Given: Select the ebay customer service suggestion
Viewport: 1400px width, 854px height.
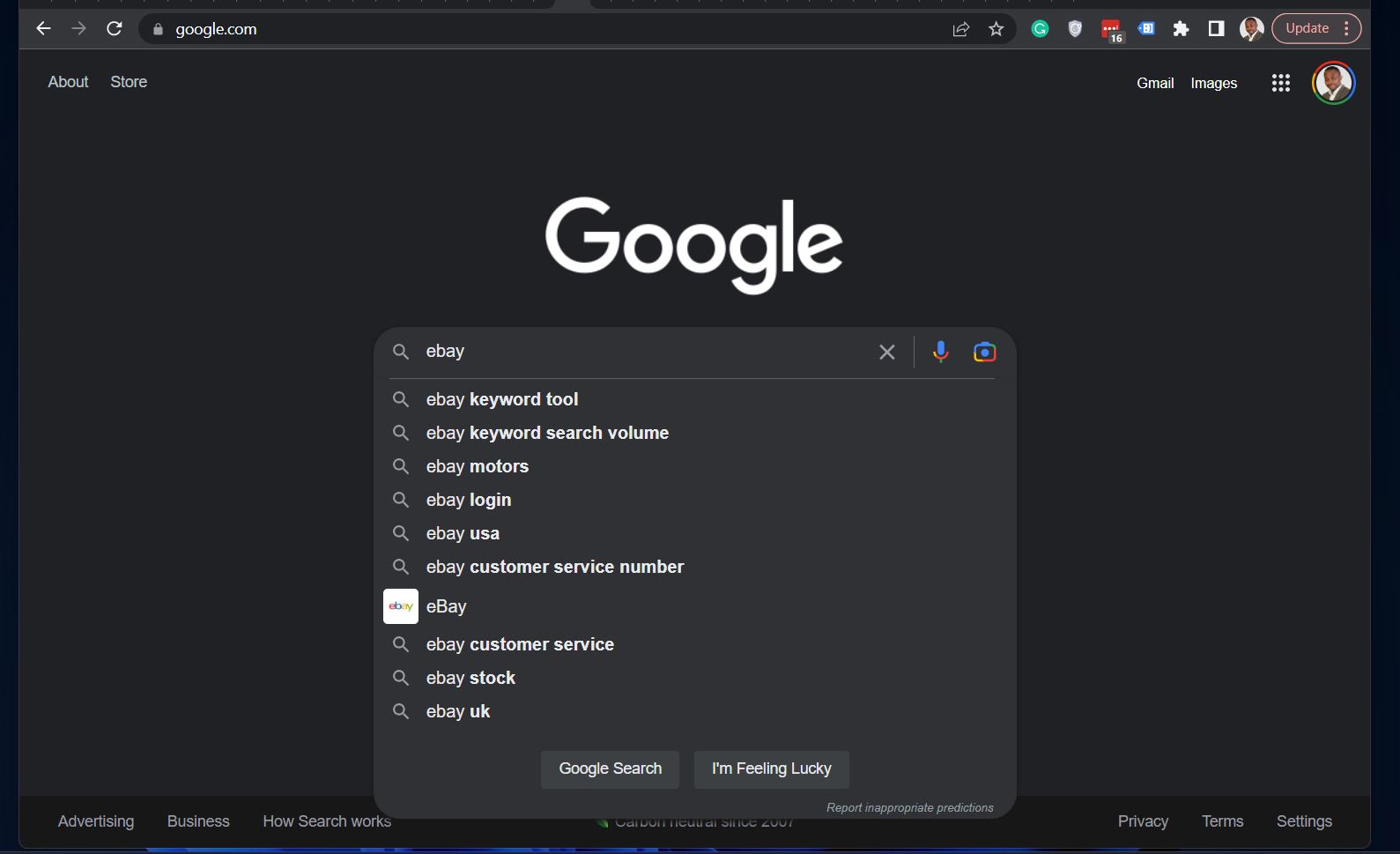Looking at the screenshot, I should point(693,644).
